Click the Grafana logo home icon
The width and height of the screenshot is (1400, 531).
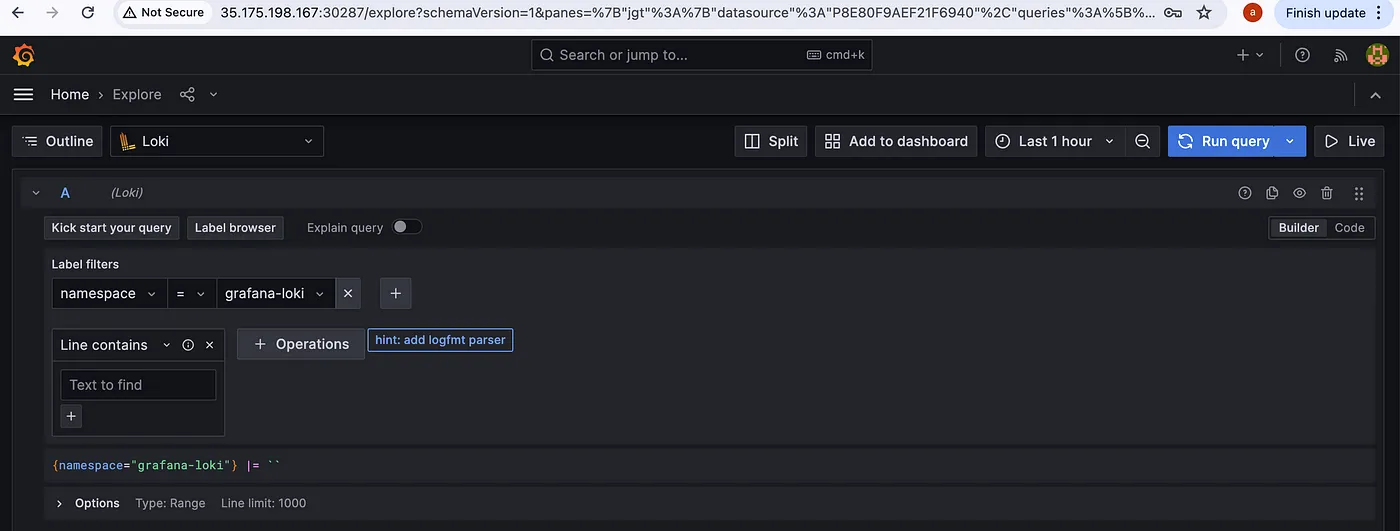pyautogui.click(x=24, y=55)
